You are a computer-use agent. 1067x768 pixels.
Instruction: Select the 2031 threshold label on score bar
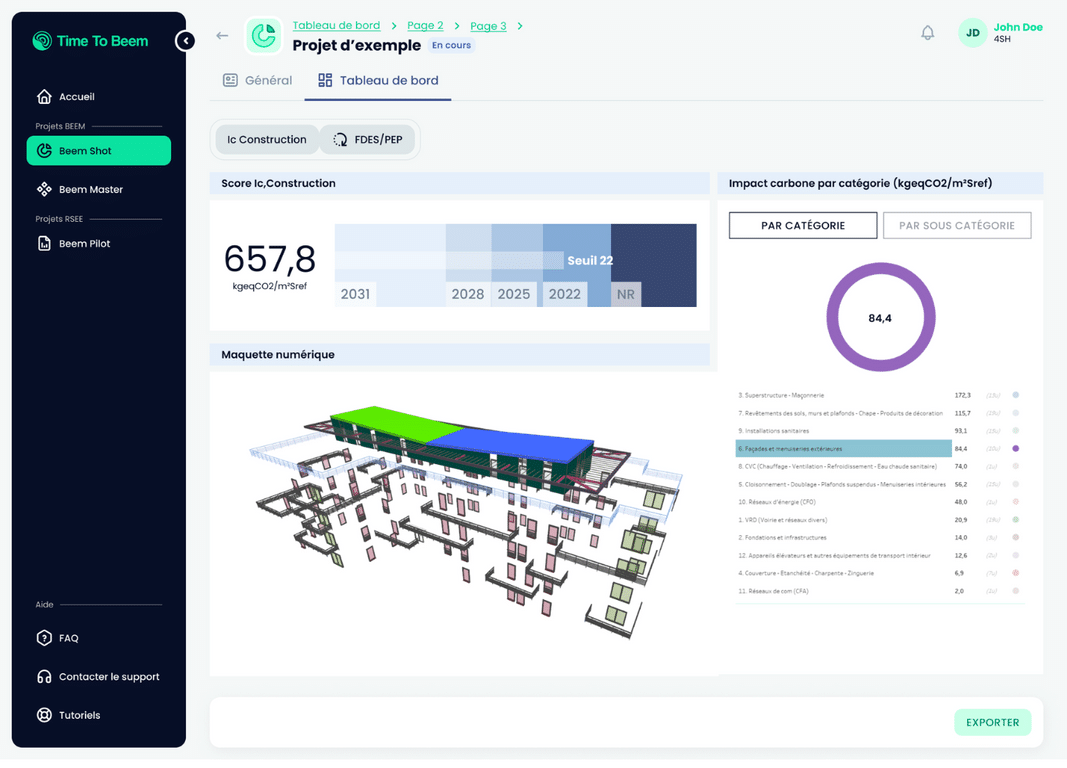[x=355, y=295]
